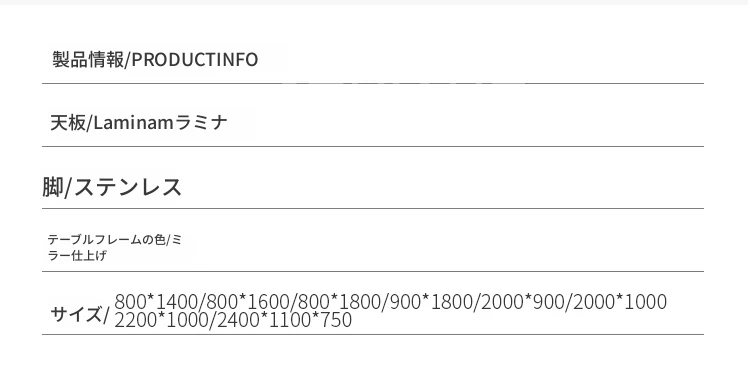
Task: Click the ステンレス word in the leg row
Action: (128, 187)
